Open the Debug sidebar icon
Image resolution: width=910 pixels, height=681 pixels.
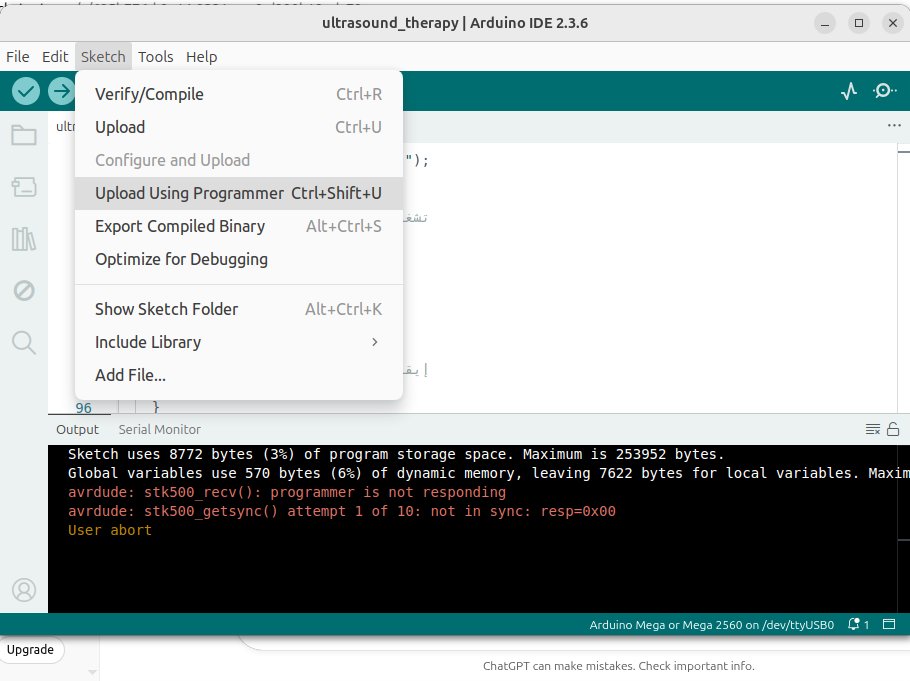24,291
